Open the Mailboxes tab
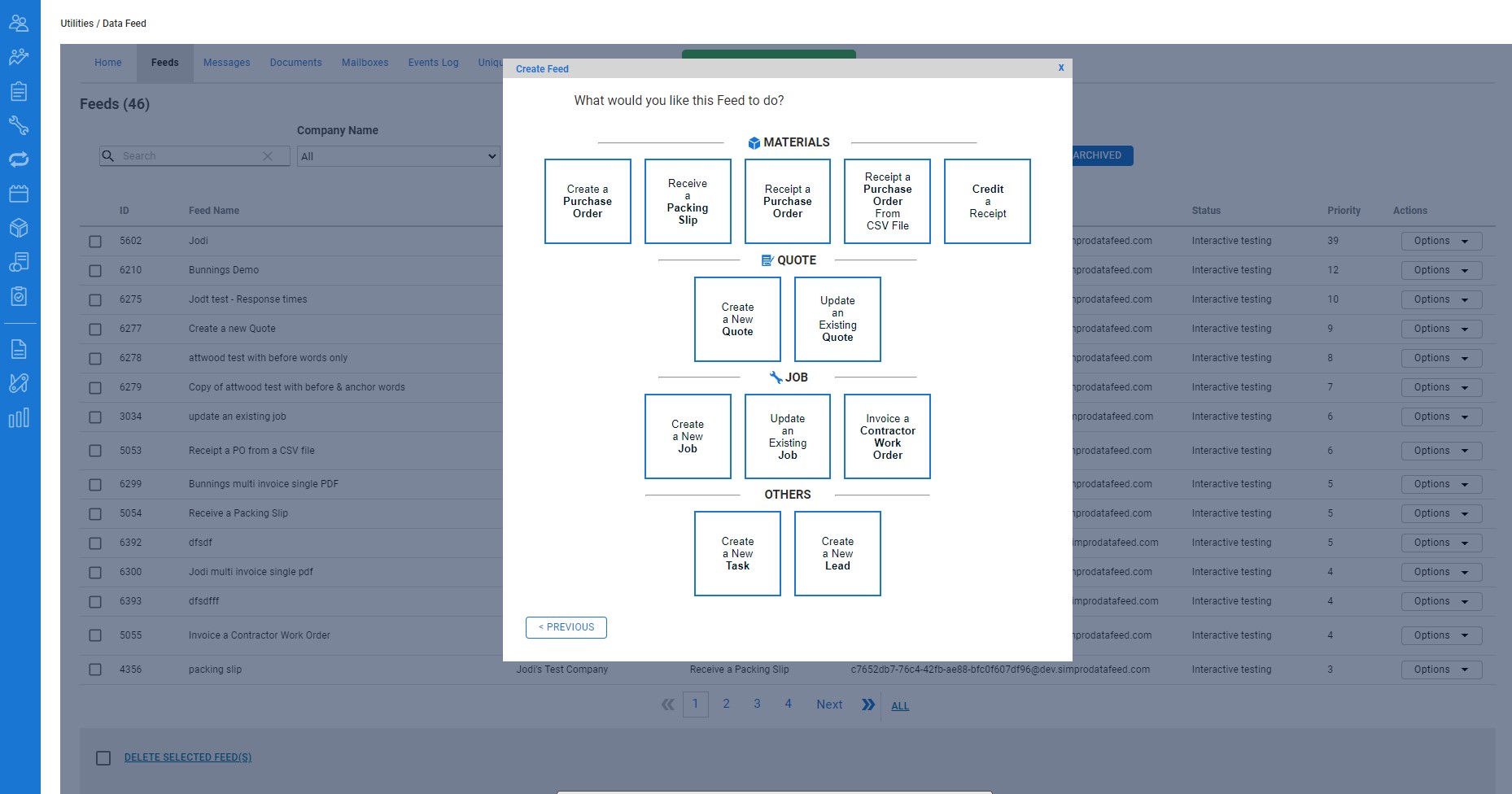 tap(365, 63)
